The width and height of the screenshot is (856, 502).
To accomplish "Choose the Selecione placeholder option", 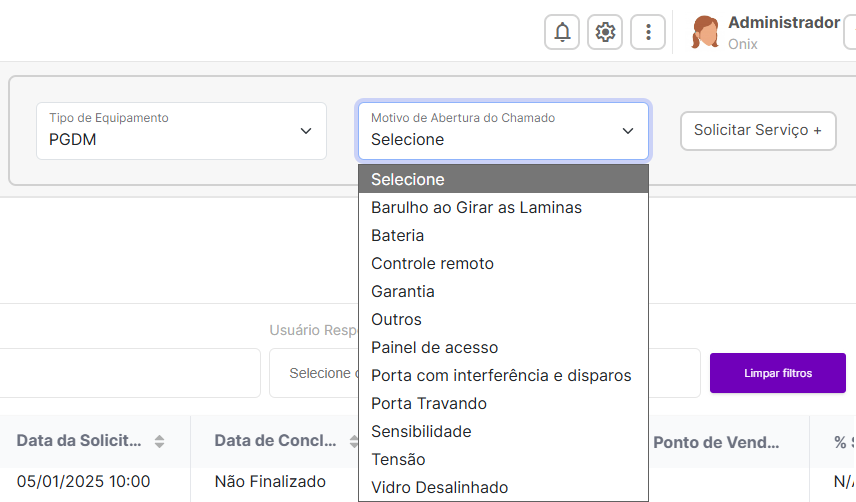I will [503, 179].
